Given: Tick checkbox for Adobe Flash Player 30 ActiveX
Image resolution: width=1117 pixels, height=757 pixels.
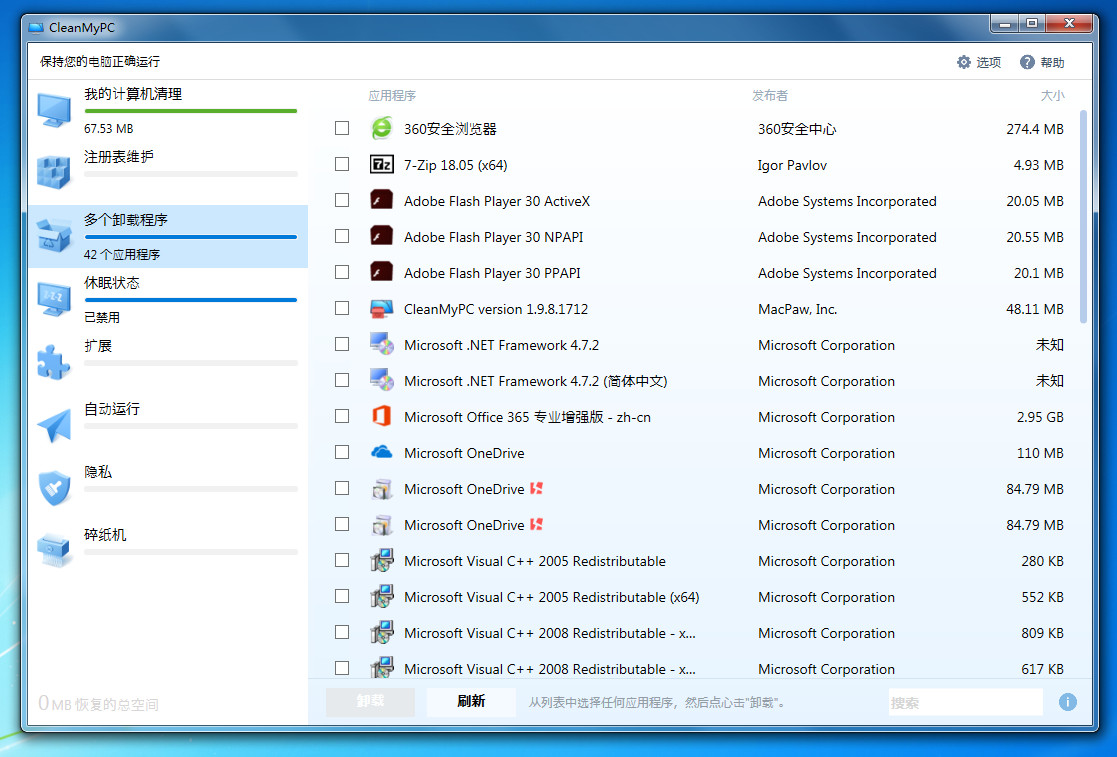Looking at the screenshot, I should pos(342,201).
